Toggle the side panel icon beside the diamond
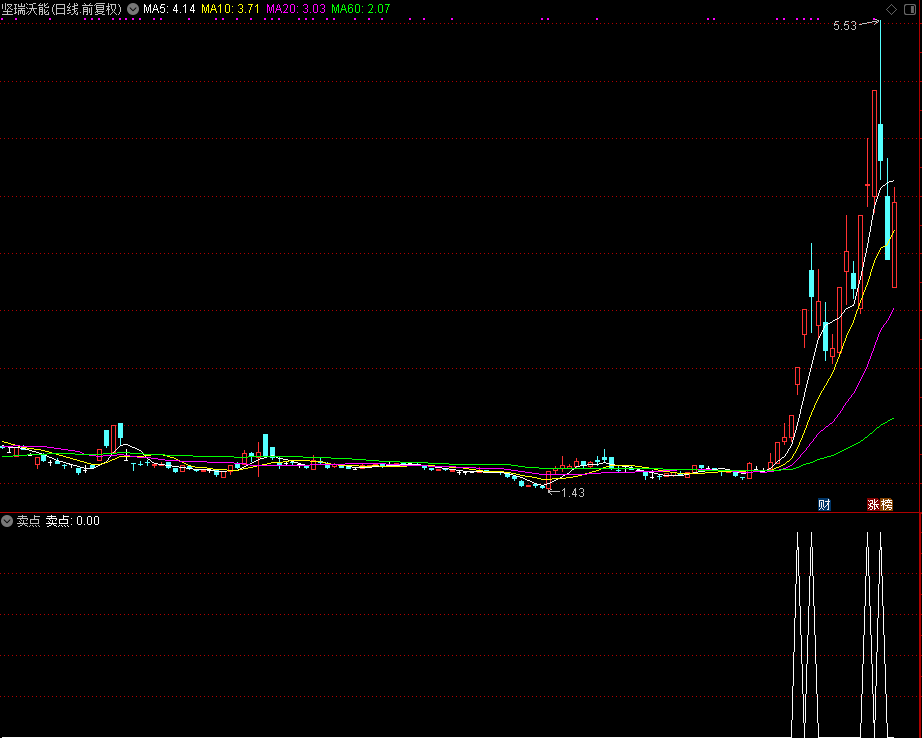Screen dimensions: 922x738 click(910, 9)
